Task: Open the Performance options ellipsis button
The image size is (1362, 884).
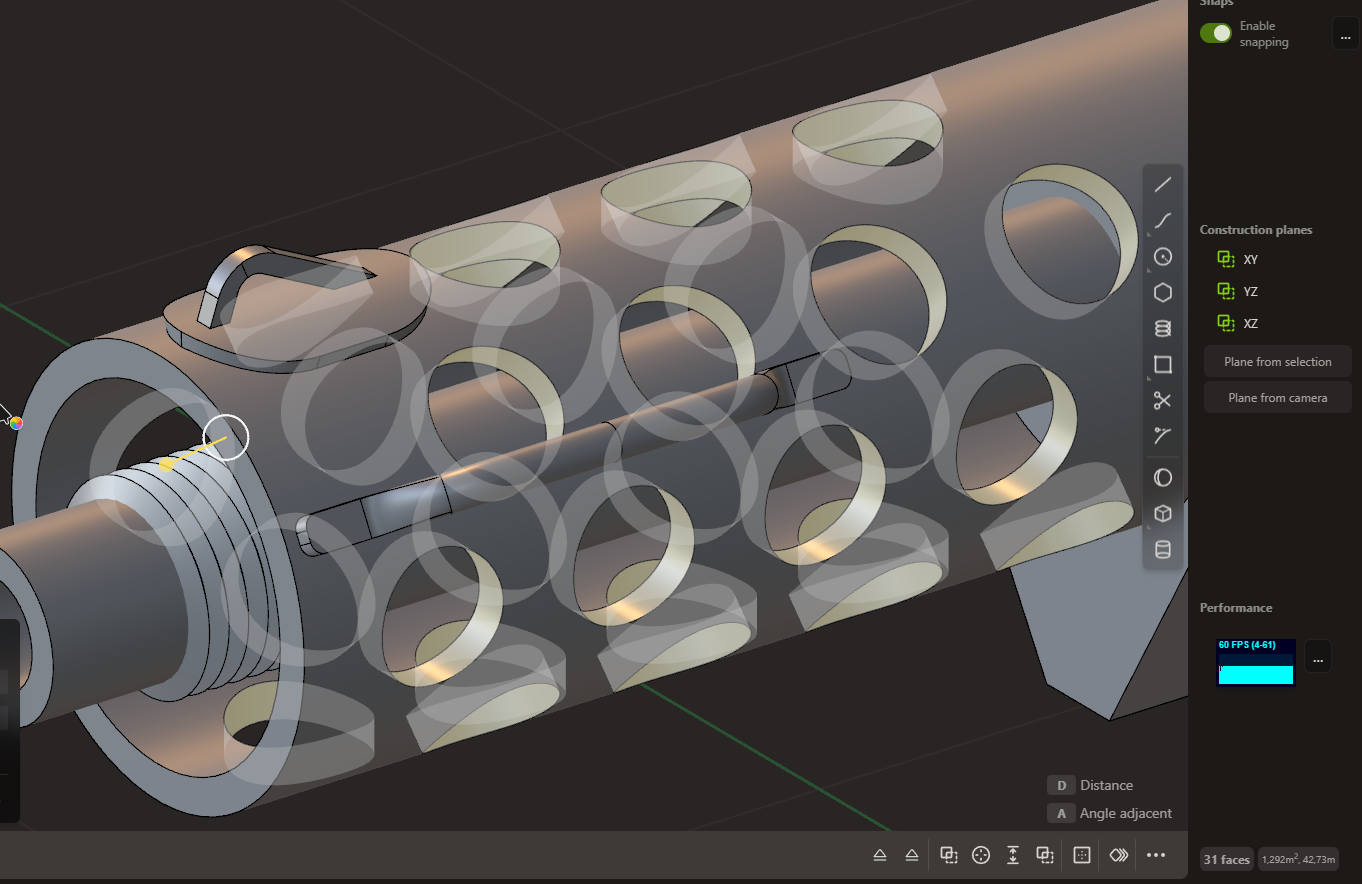Action: 1318,656
